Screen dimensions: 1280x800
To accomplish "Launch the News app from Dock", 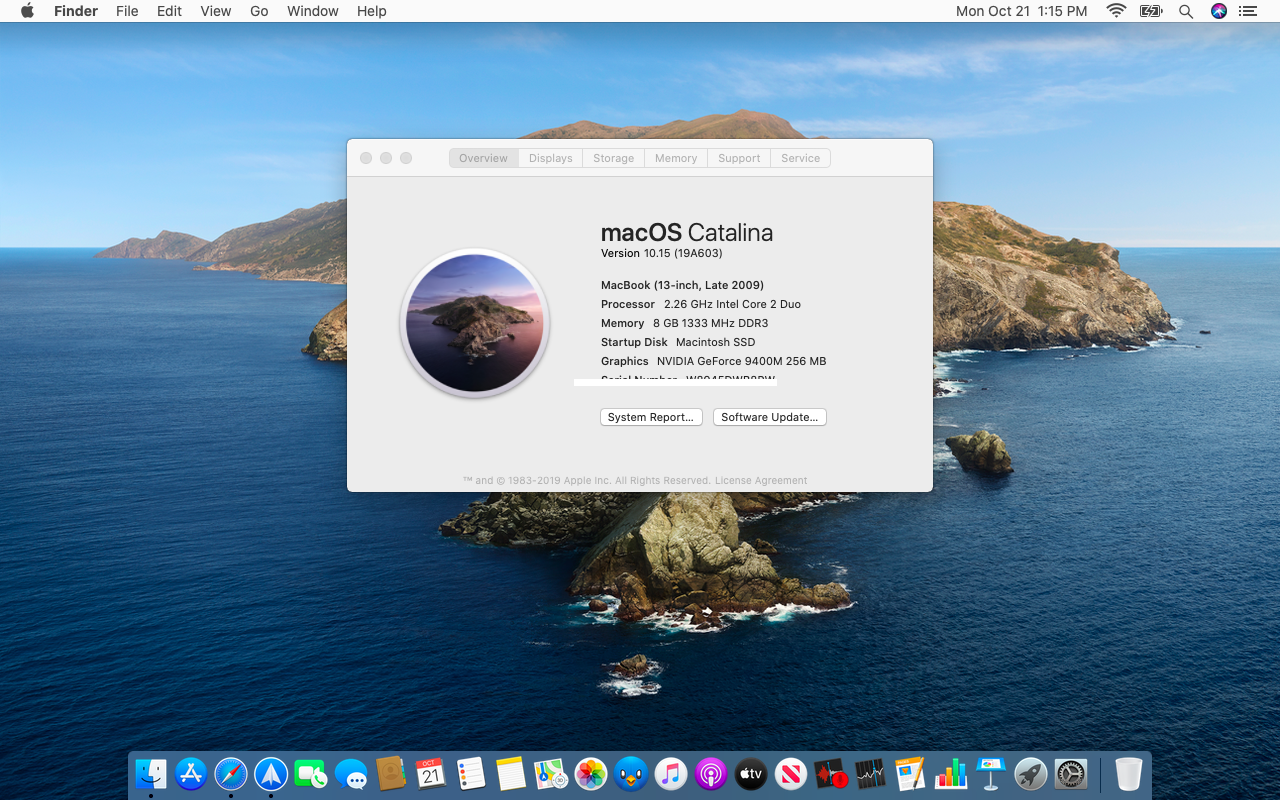I will pyautogui.click(x=791, y=774).
